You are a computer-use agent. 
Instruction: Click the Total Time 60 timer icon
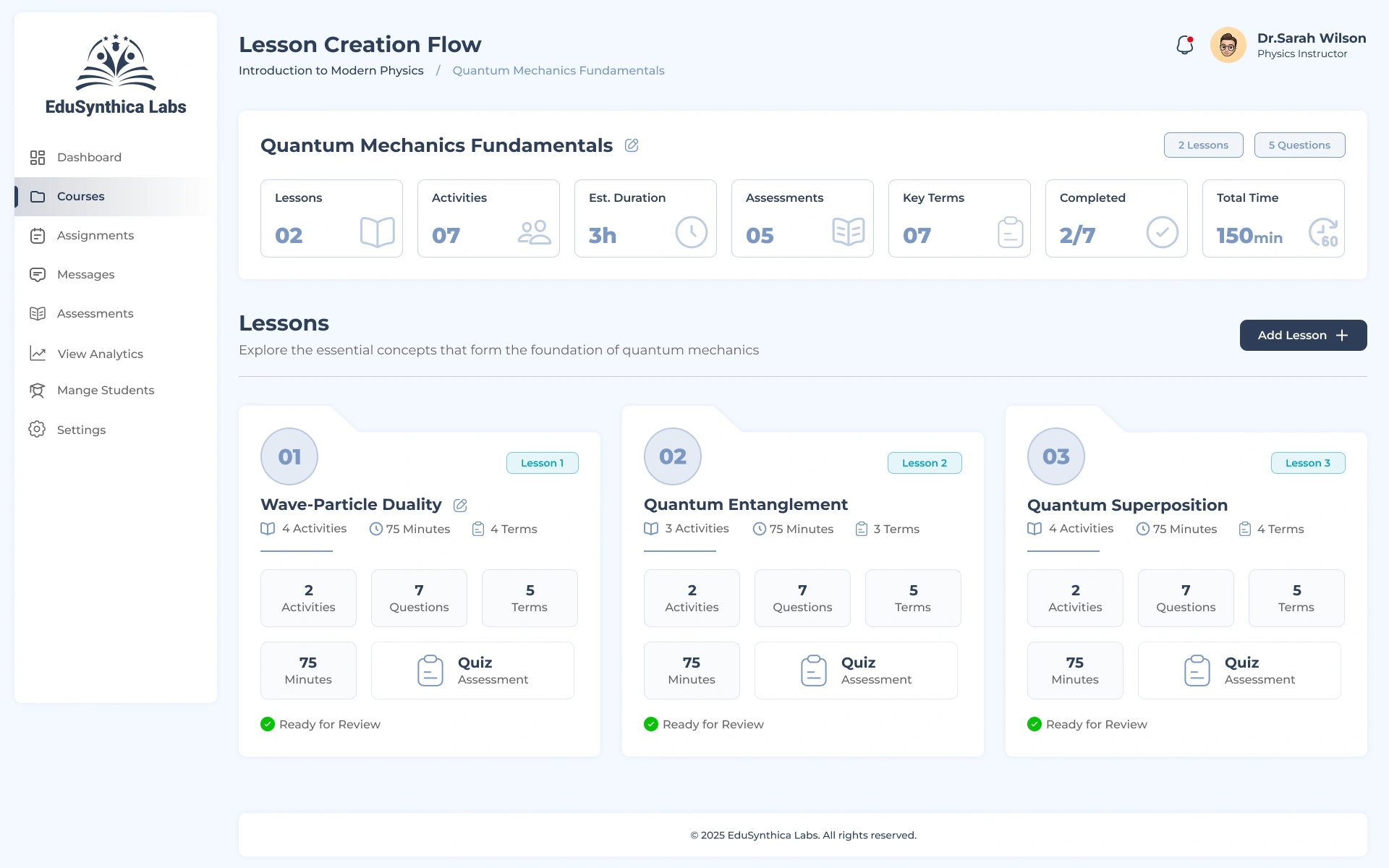coord(1323,232)
